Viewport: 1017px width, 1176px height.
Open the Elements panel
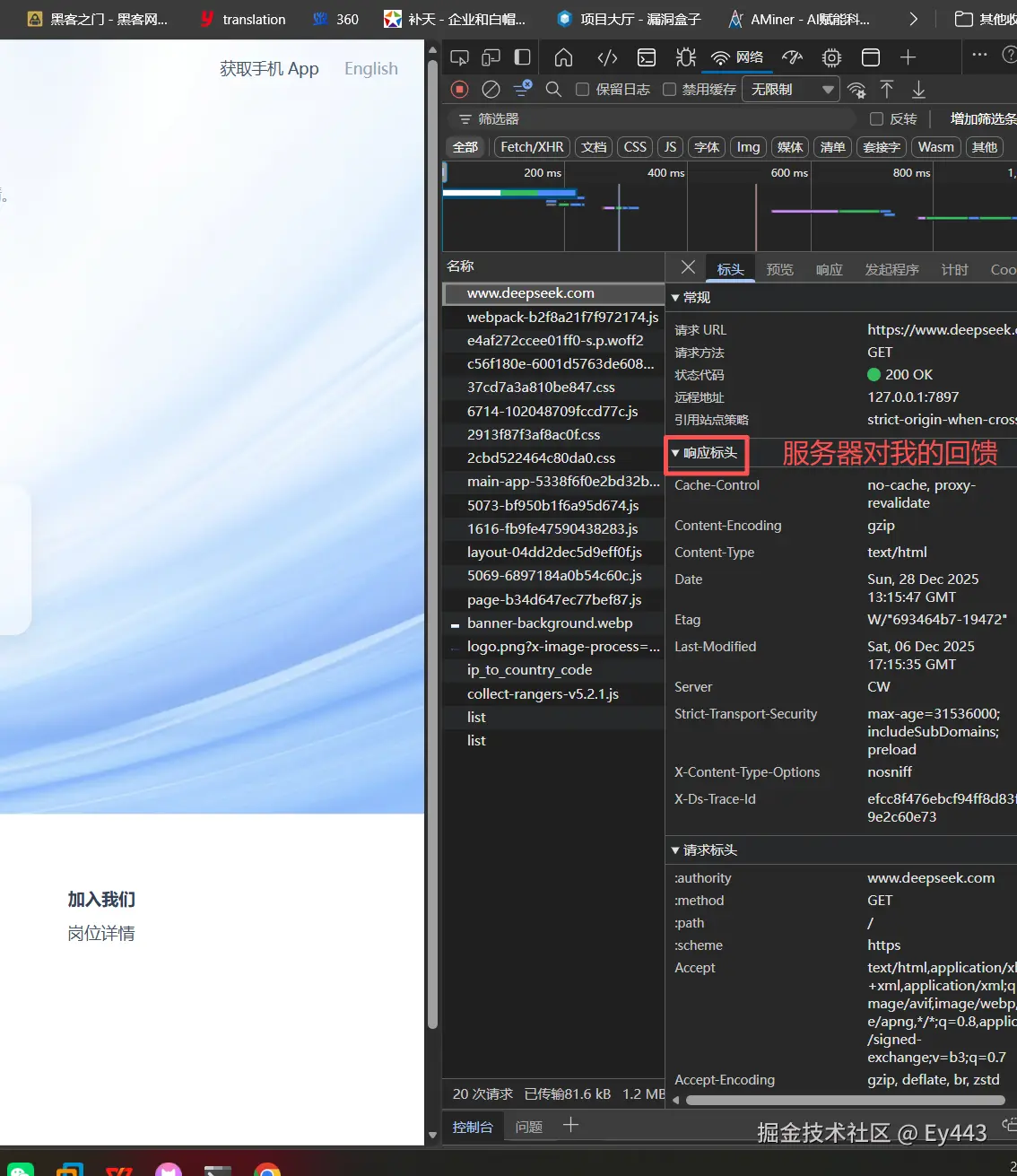607,57
